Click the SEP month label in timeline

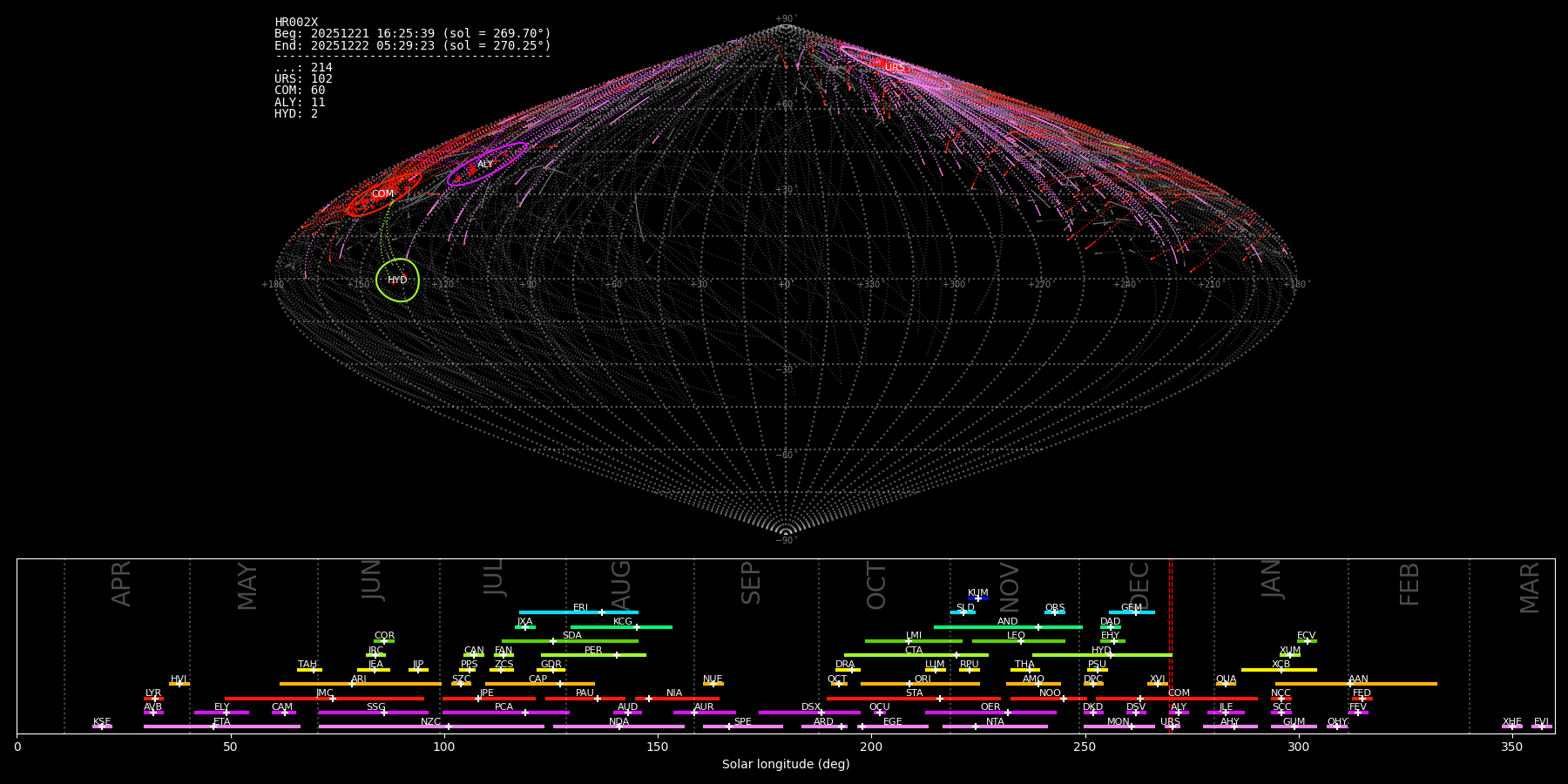point(750,583)
